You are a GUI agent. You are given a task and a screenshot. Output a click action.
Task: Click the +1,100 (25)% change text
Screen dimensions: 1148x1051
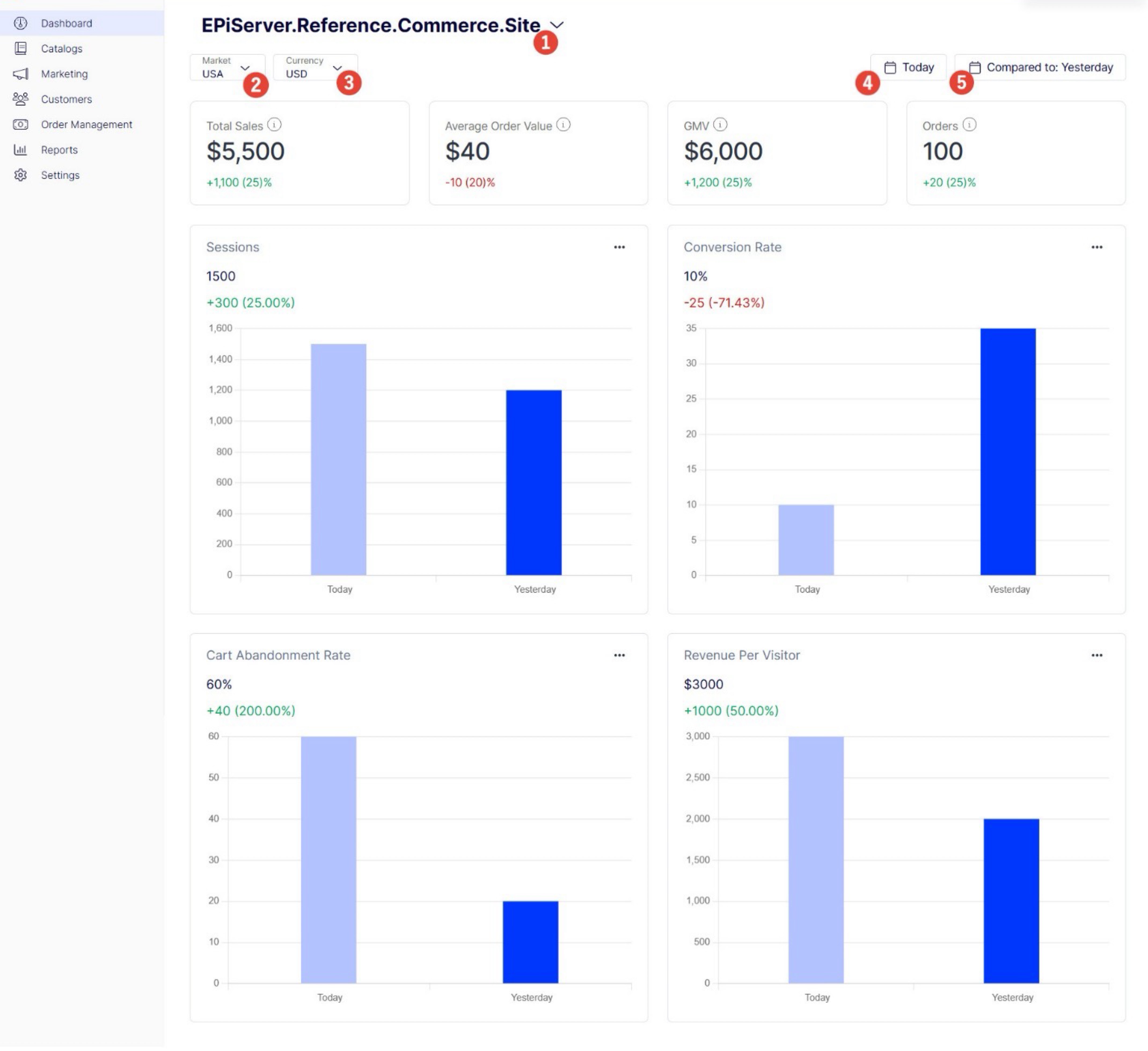(x=239, y=183)
